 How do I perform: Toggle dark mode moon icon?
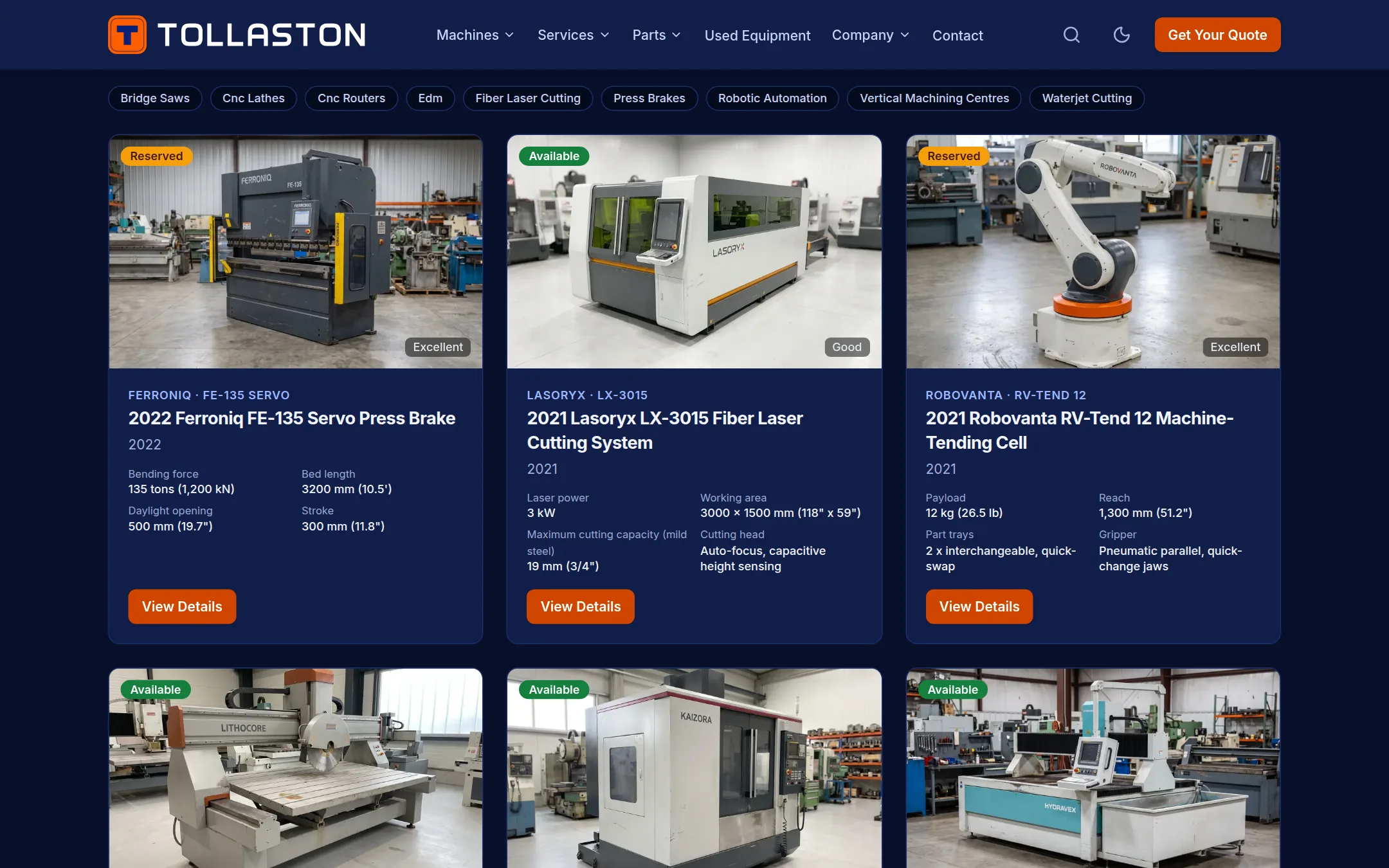1121,35
